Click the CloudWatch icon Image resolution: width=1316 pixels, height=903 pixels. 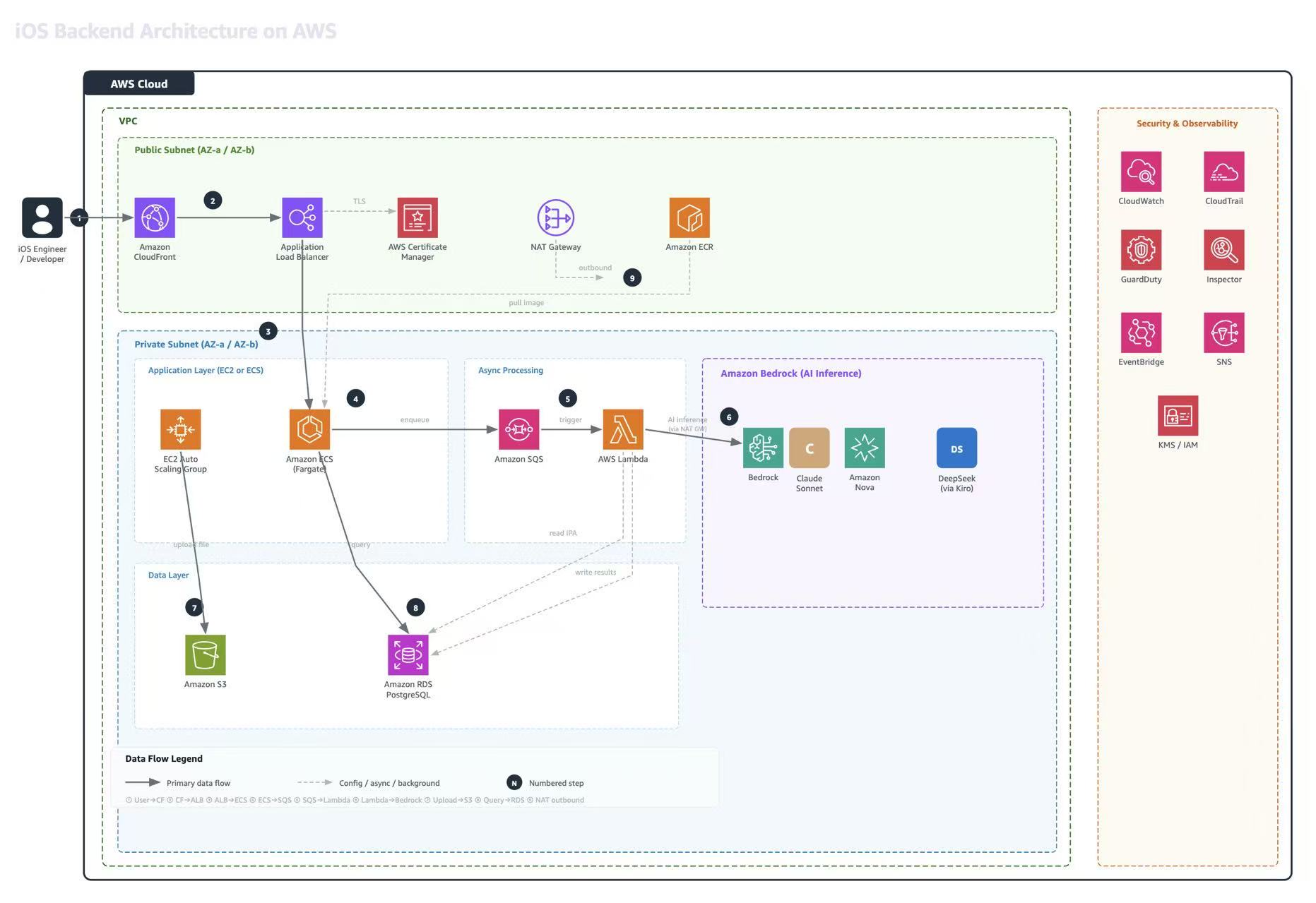pos(1141,172)
